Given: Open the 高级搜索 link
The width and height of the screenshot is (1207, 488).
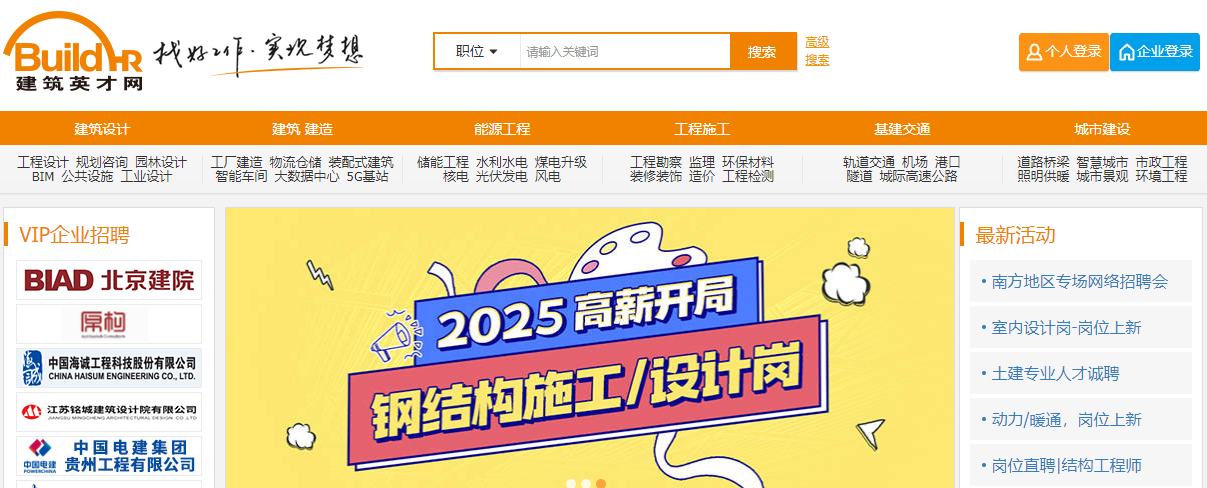Looking at the screenshot, I should click(817, 51).
